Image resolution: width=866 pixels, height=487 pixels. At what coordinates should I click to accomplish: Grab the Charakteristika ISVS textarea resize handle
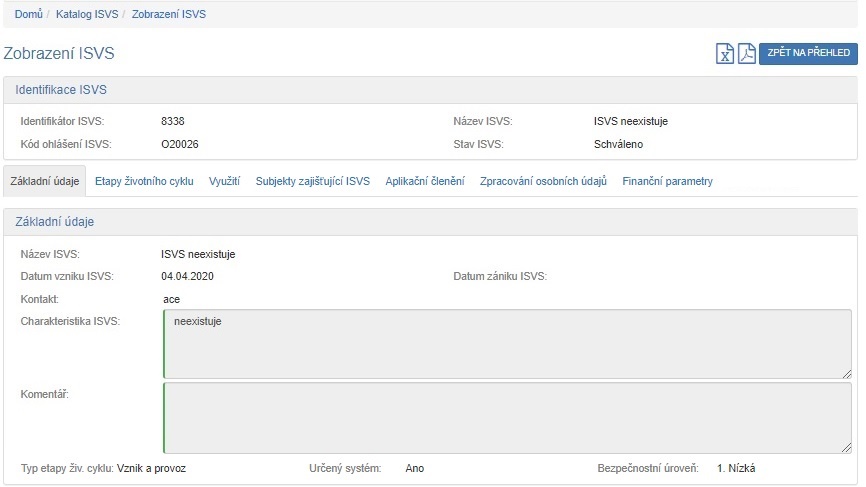[x=846, y=373]
